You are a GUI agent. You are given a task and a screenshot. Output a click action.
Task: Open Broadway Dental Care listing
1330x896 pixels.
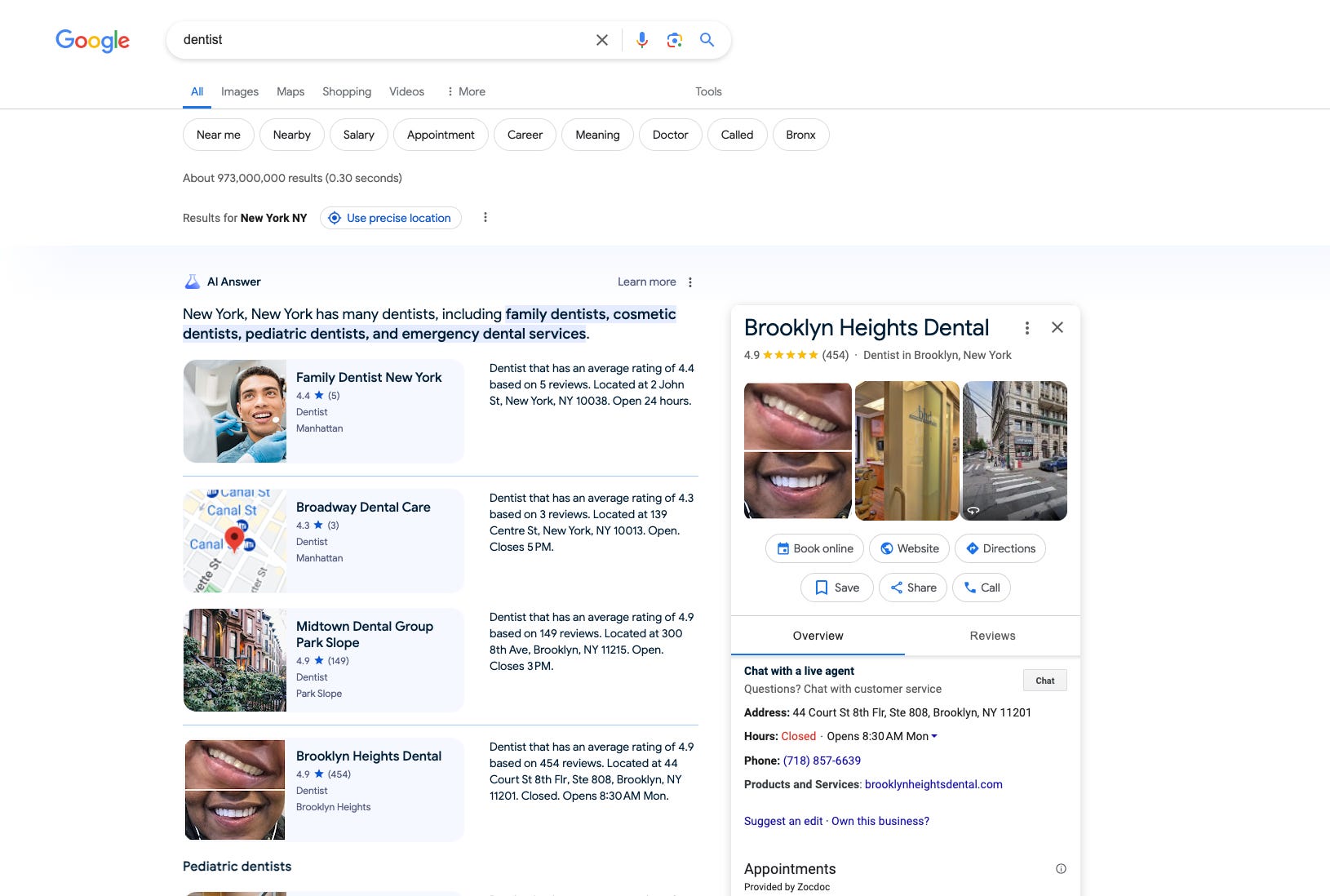[x=363, y=507]
